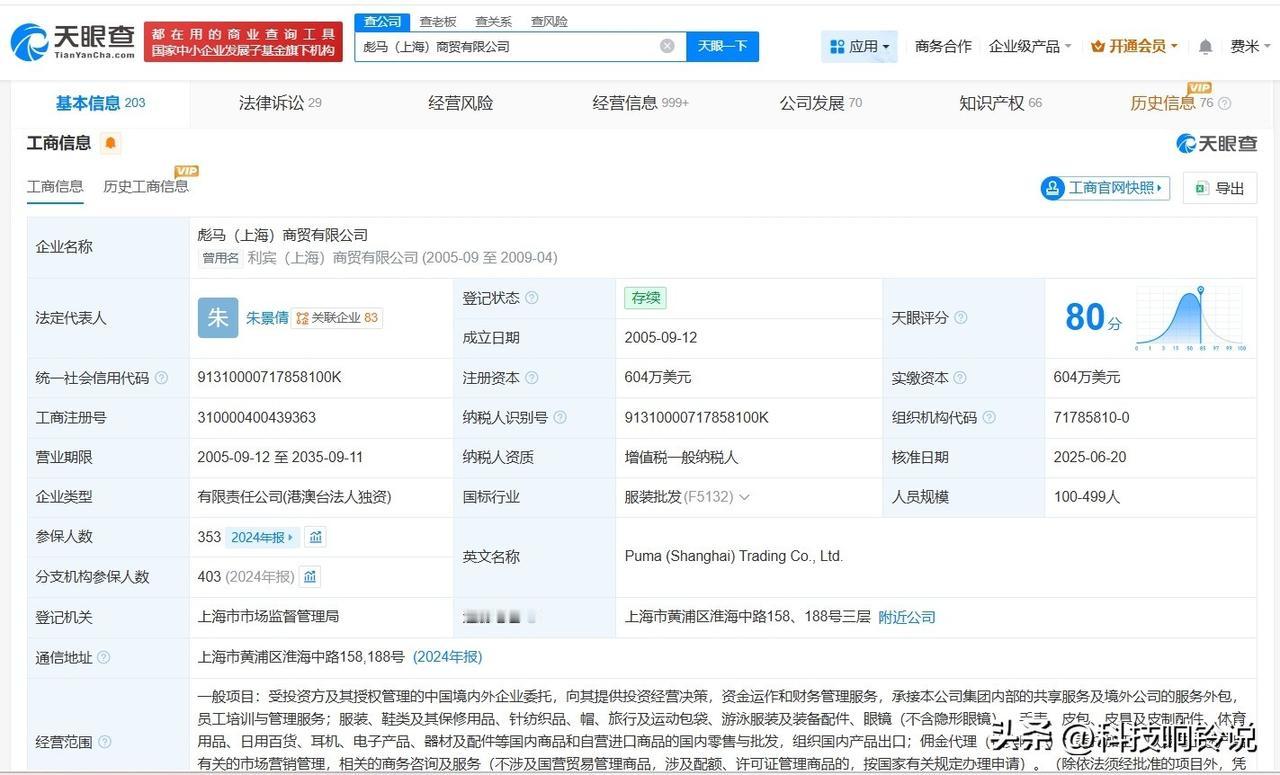Image resolution: width=1280 pixels, height=775 pixels.
Task: Click the 营业期限 value 2005-09-12 至 2035-09-11
Action: 281,457
